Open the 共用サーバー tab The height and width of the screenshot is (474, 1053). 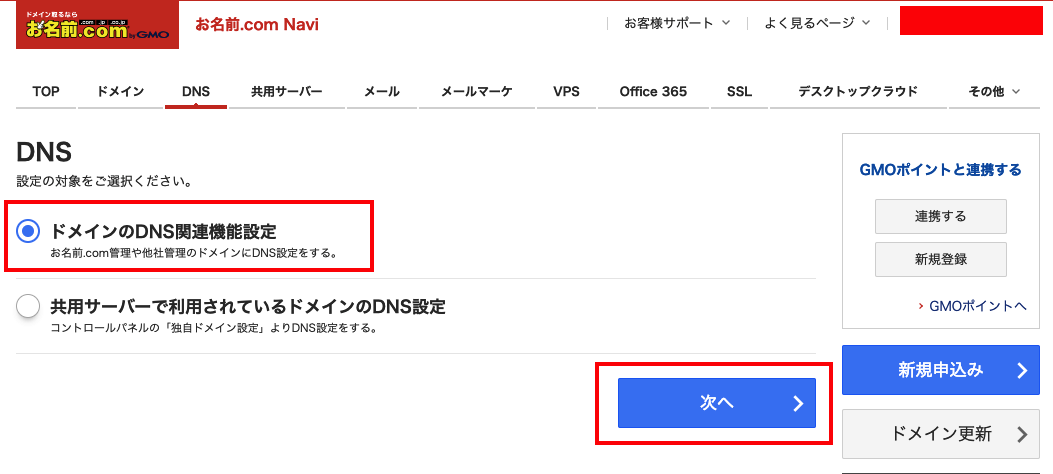tap(287, 91)
